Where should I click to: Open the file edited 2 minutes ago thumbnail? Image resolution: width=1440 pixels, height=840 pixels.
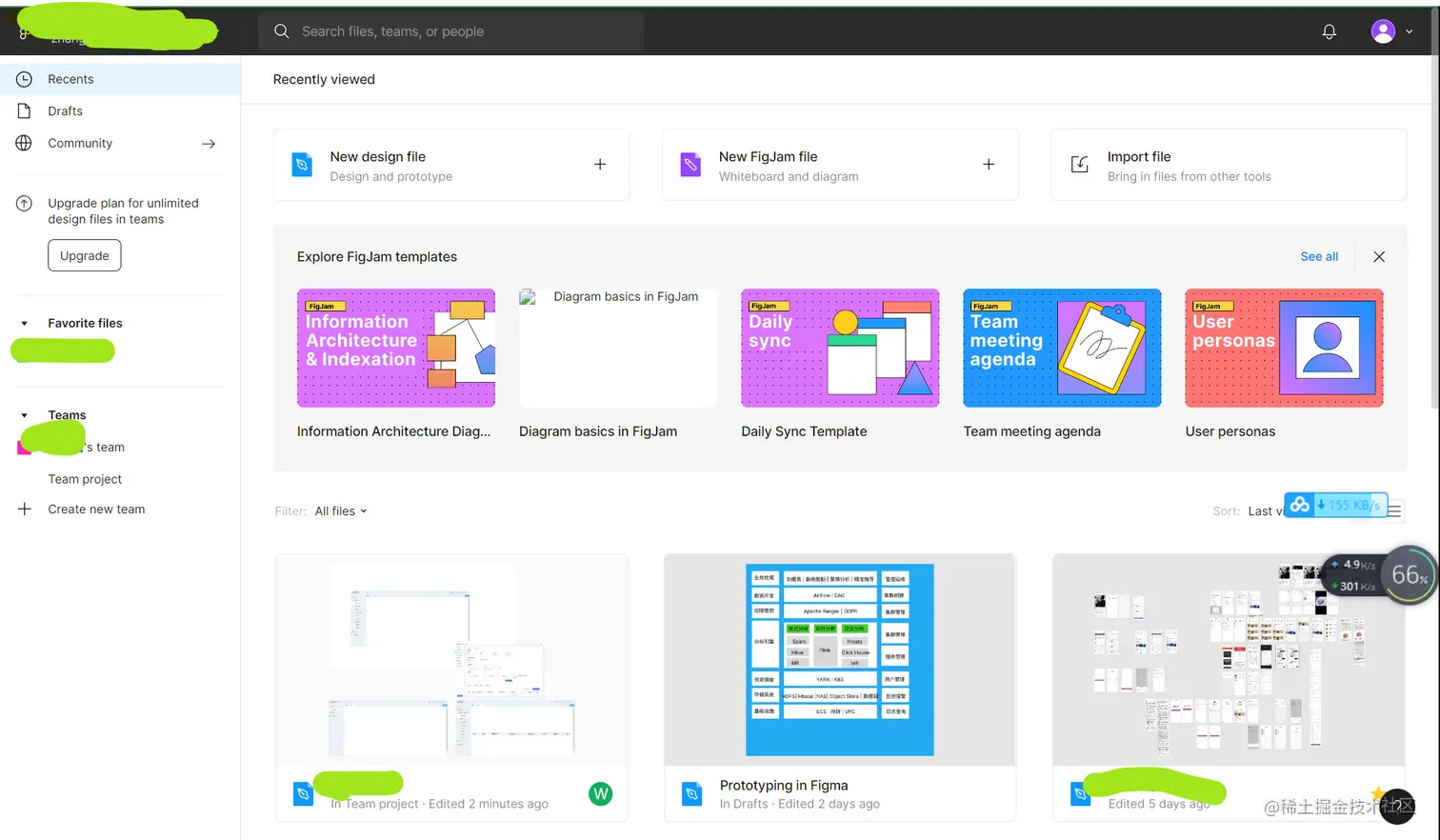[x=451, y=660]
